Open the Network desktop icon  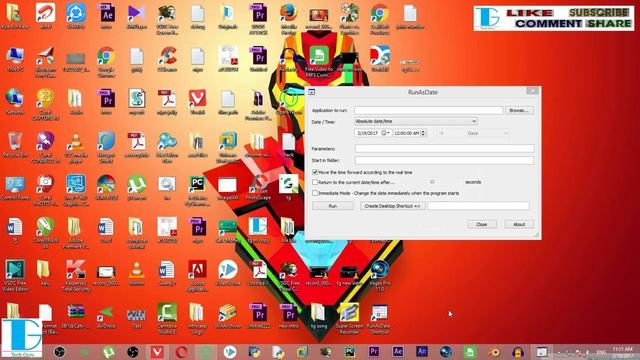(x=15, y=102)
